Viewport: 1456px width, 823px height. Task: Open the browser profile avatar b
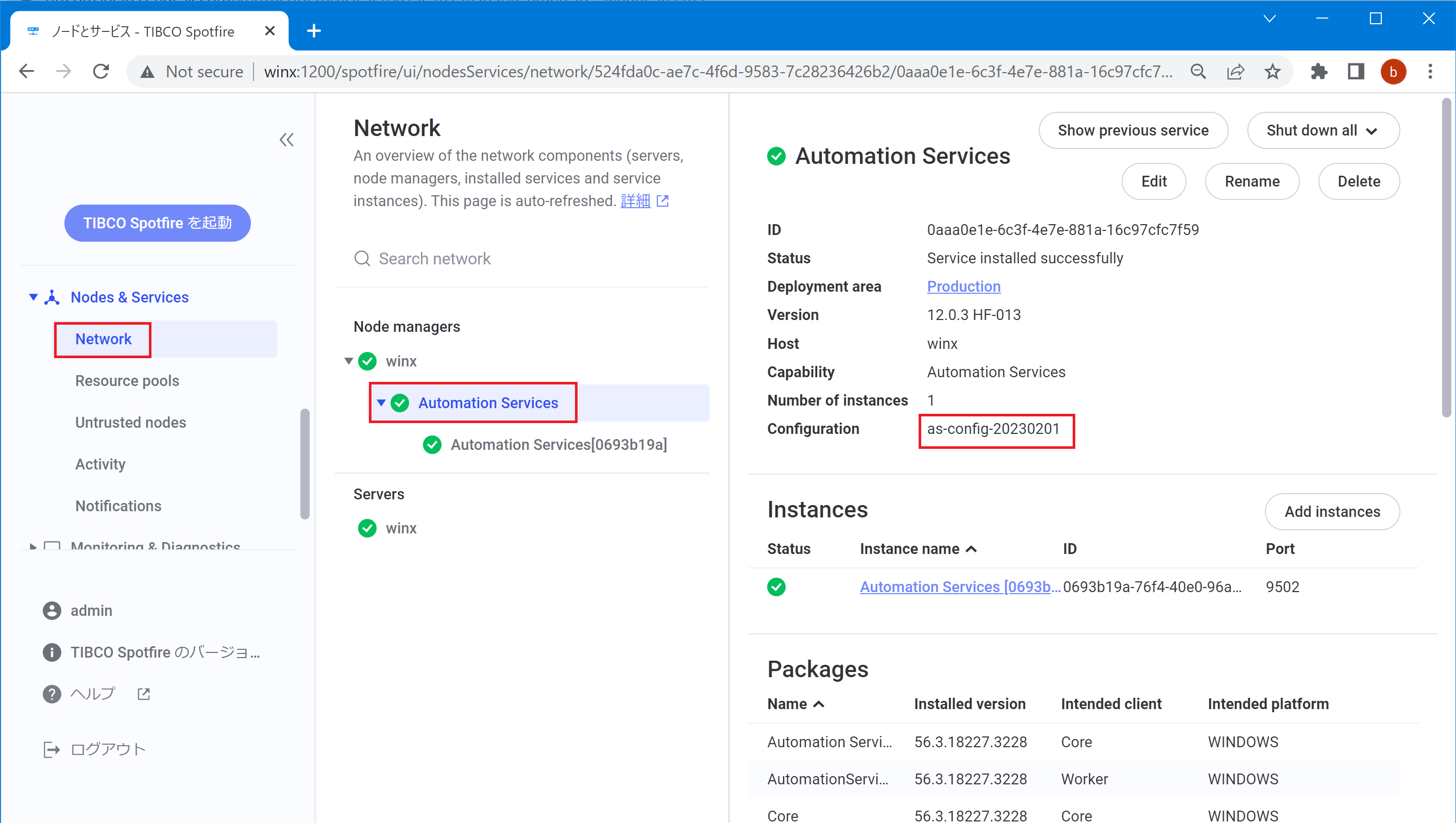(1393, 72)
